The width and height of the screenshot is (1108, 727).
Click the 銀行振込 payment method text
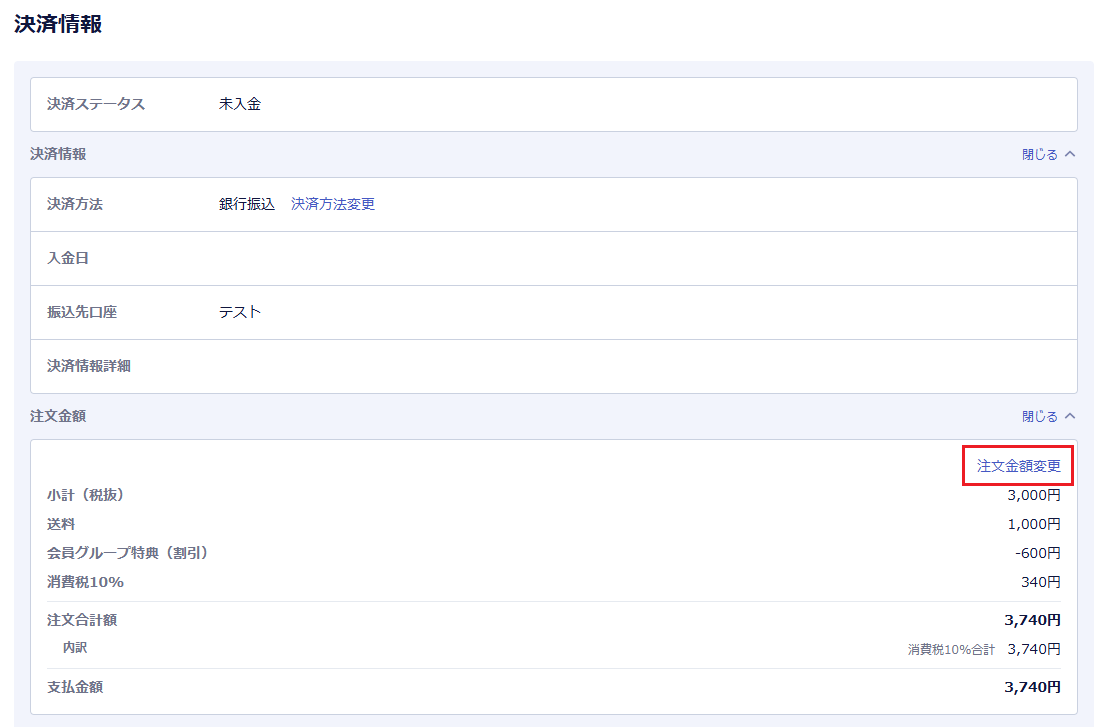tap(247, 204)
